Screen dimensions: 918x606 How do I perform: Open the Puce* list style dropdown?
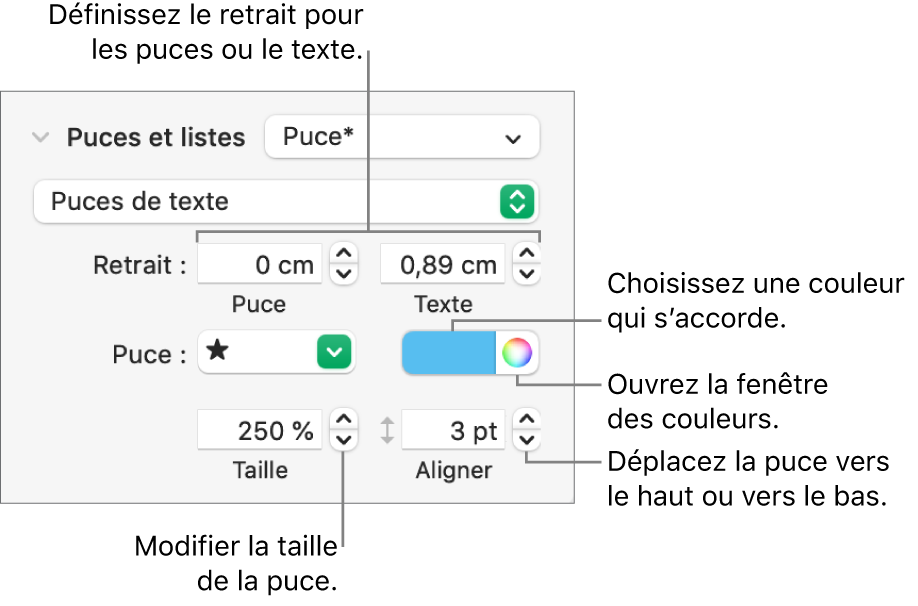(401, 138)
